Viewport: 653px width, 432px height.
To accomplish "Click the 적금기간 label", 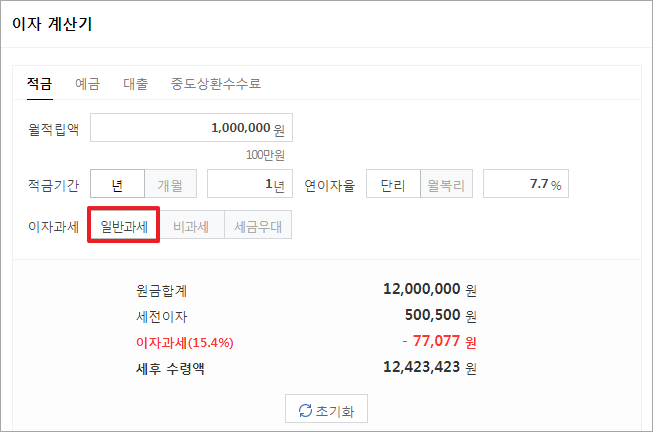I will 53,185.
